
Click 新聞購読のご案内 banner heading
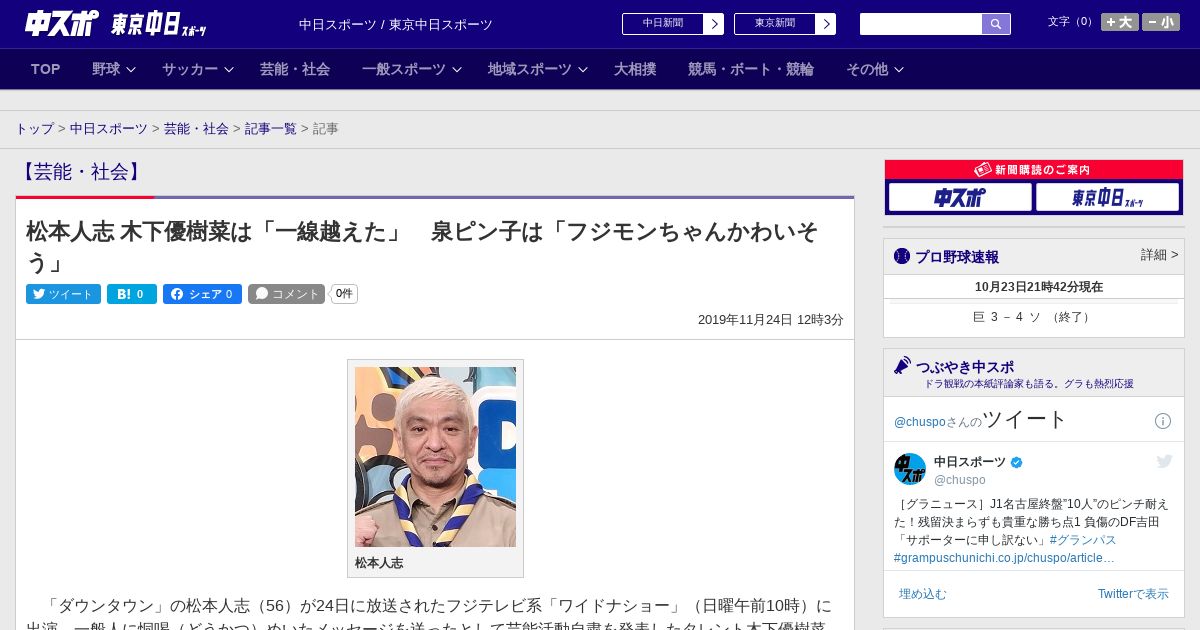tap(1034, 170)
